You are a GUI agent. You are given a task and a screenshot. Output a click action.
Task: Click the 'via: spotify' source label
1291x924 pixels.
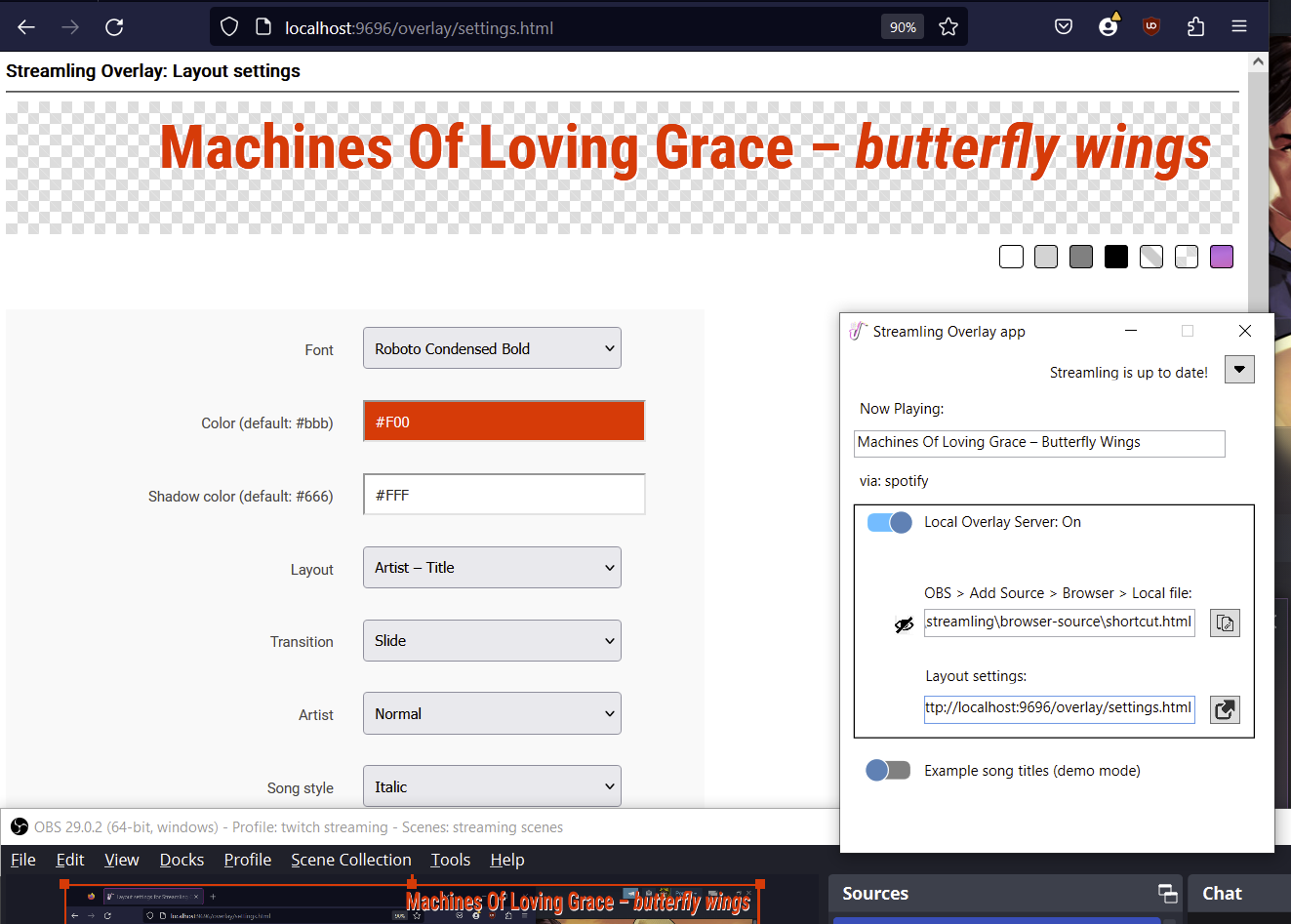coord(894,481)
